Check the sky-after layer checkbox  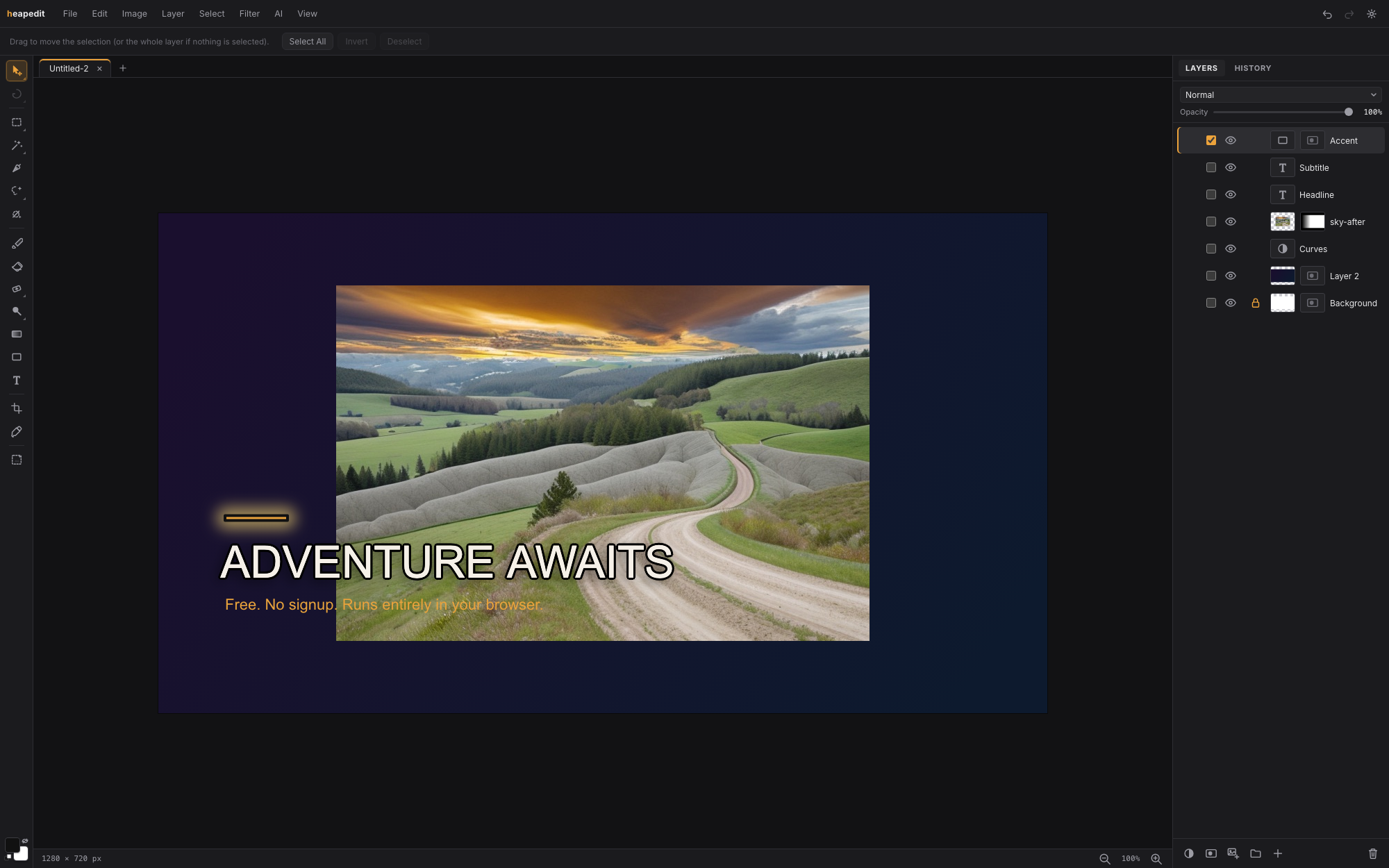click(1211, 222)
